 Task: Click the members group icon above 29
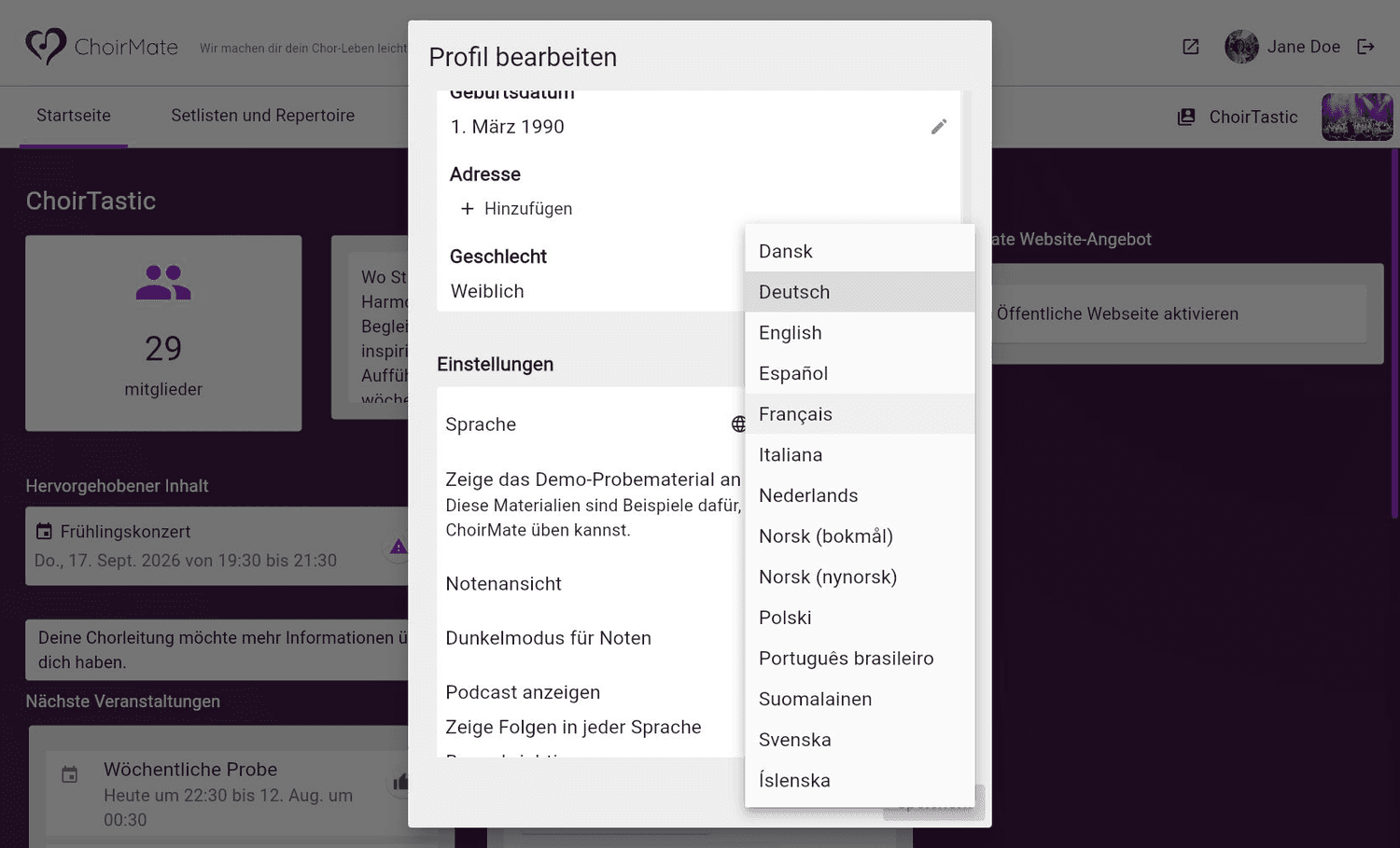click(163, 283)
